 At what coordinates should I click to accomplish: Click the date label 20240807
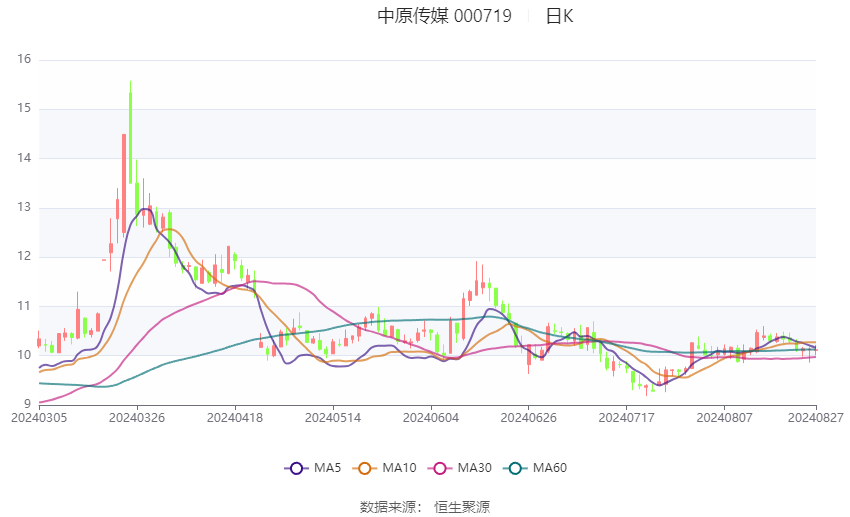pyautogui.click(x=724, y=418)
